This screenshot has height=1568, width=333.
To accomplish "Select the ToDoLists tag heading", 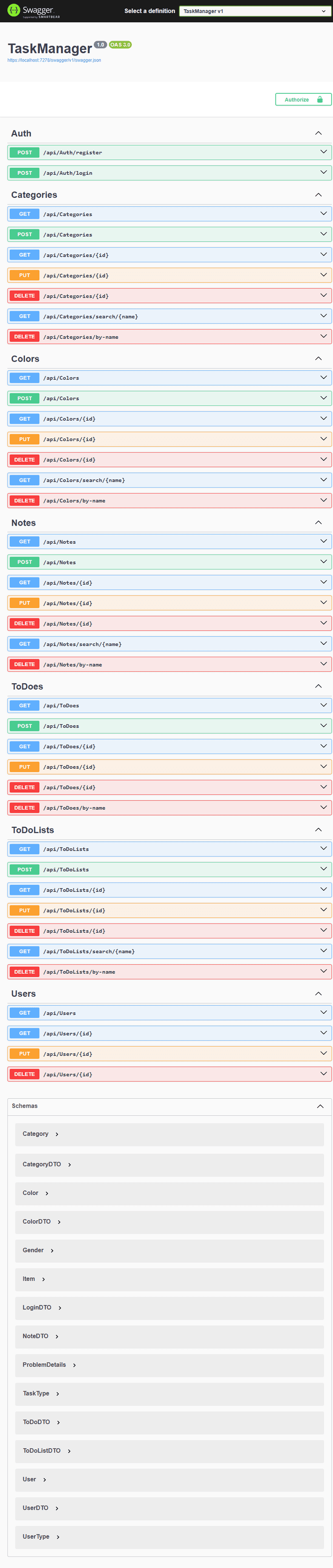I will 33,830.
